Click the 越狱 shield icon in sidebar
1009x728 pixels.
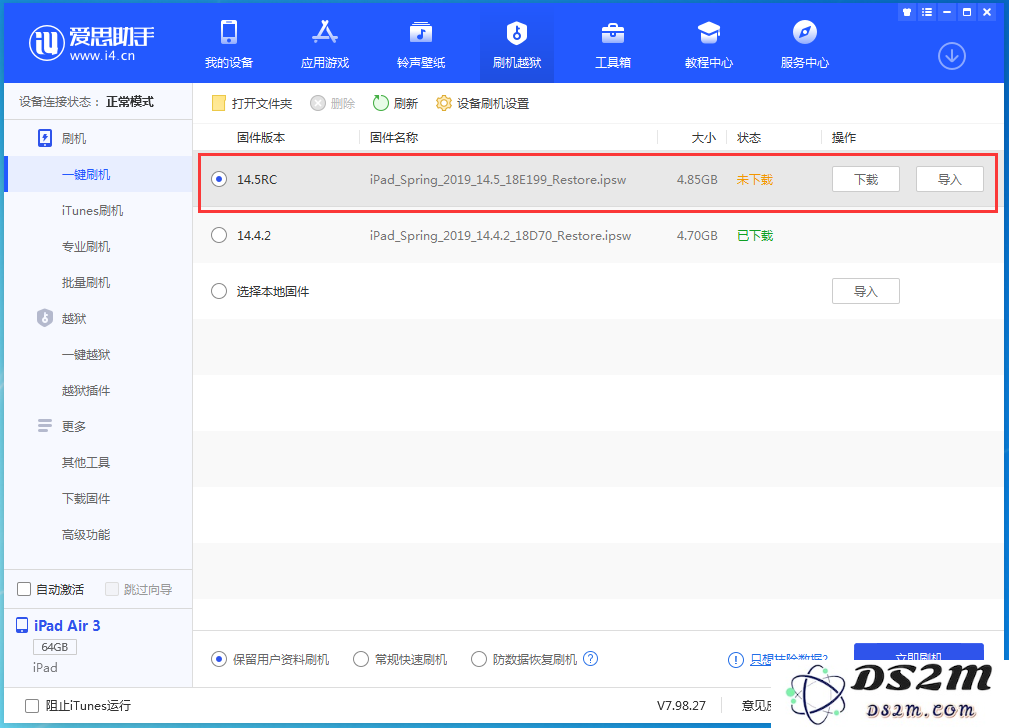(x=44, y=318)
